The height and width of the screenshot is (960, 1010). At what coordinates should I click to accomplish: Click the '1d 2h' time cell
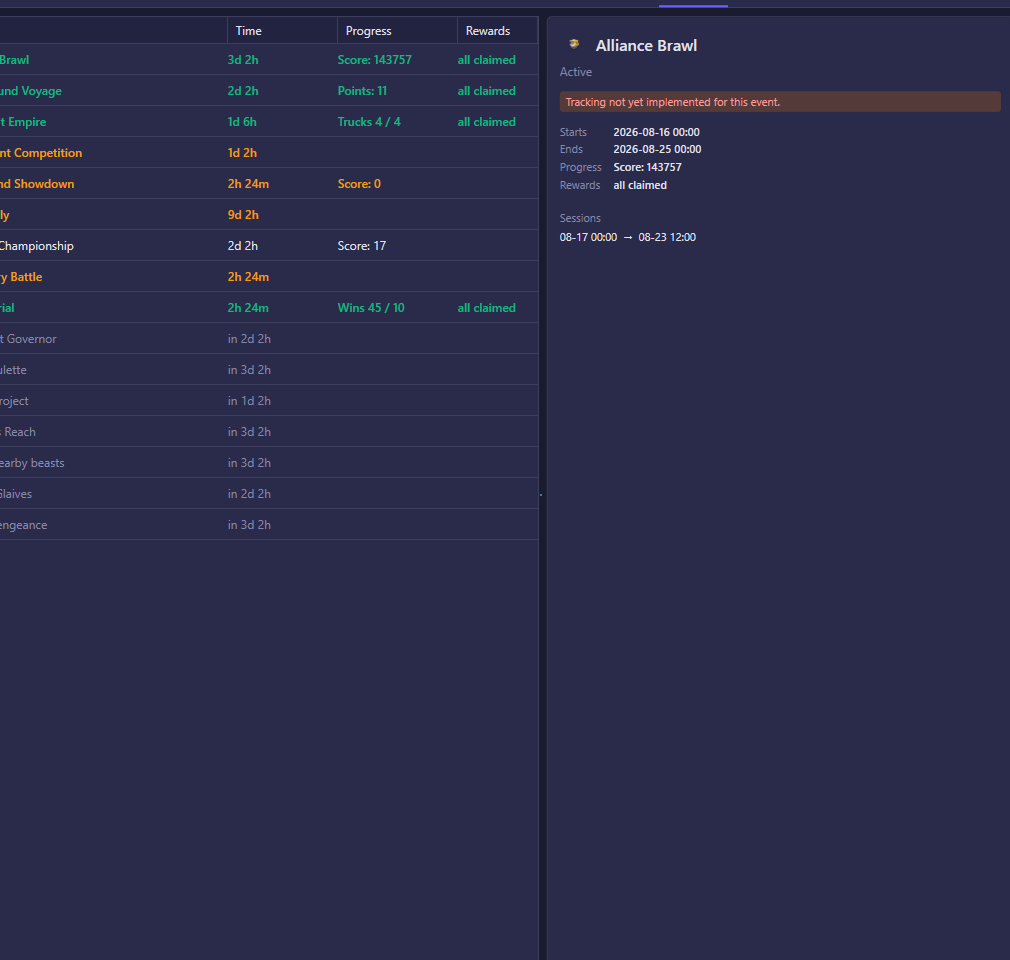coord(242,152)
